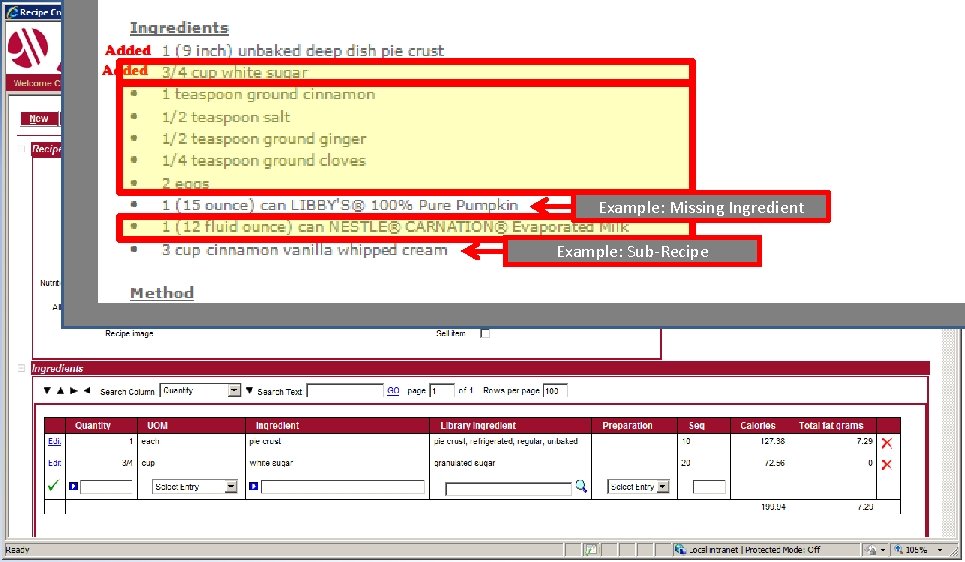Screen dimensions: 965x562
Task: Go to the previous page using the left arrow
Action: pyautogui.click(x=87, y=390)
